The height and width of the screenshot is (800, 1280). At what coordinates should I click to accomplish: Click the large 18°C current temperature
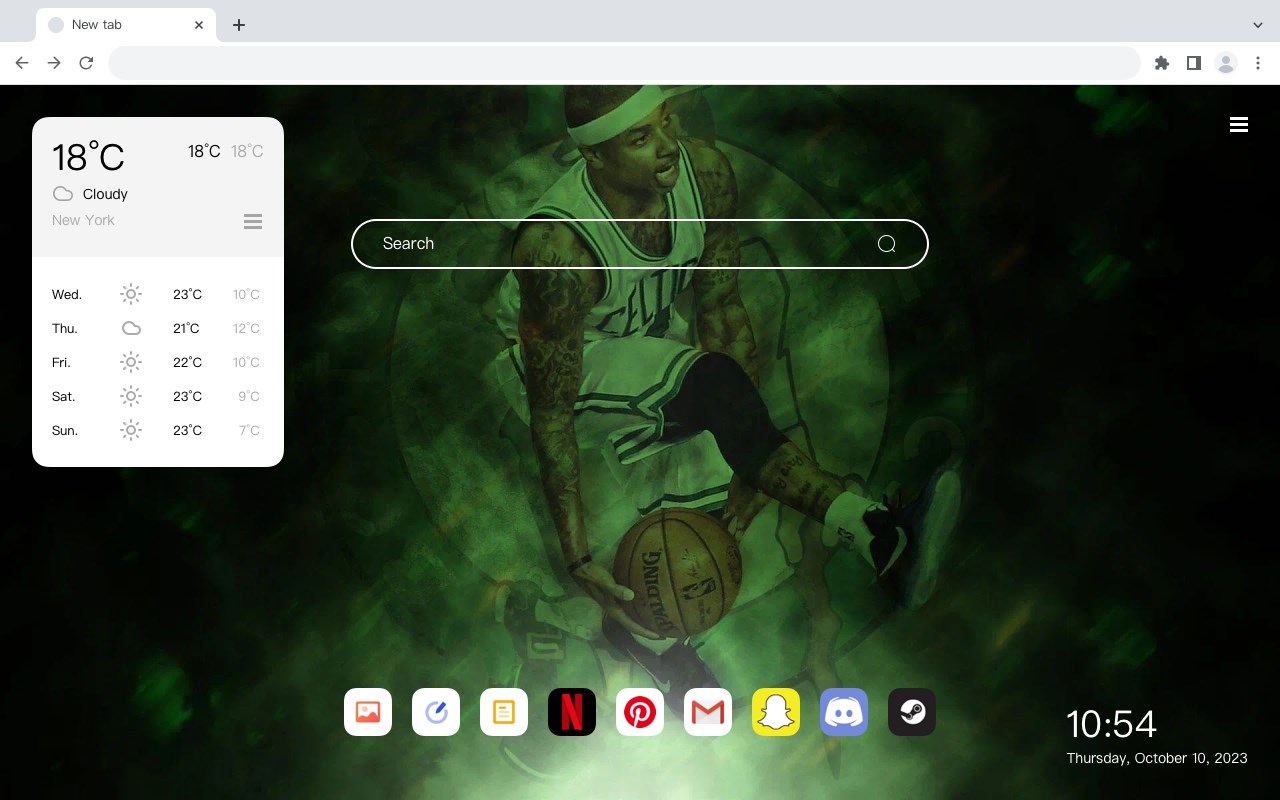click(x=88, y=156)
